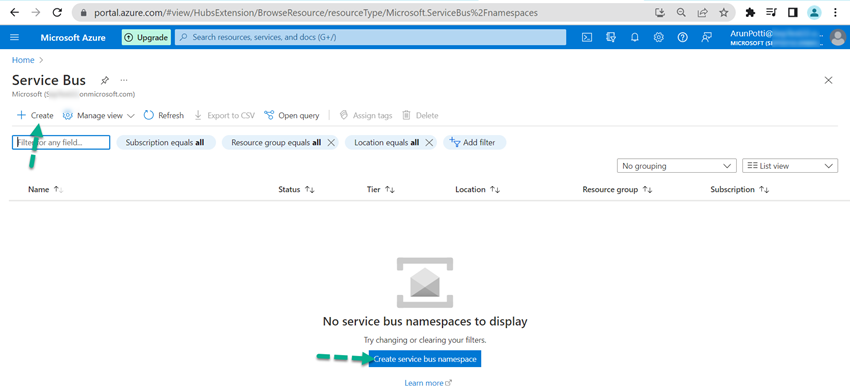Sort by Tier column
The image size is (850, 391).
click(381, 190)
